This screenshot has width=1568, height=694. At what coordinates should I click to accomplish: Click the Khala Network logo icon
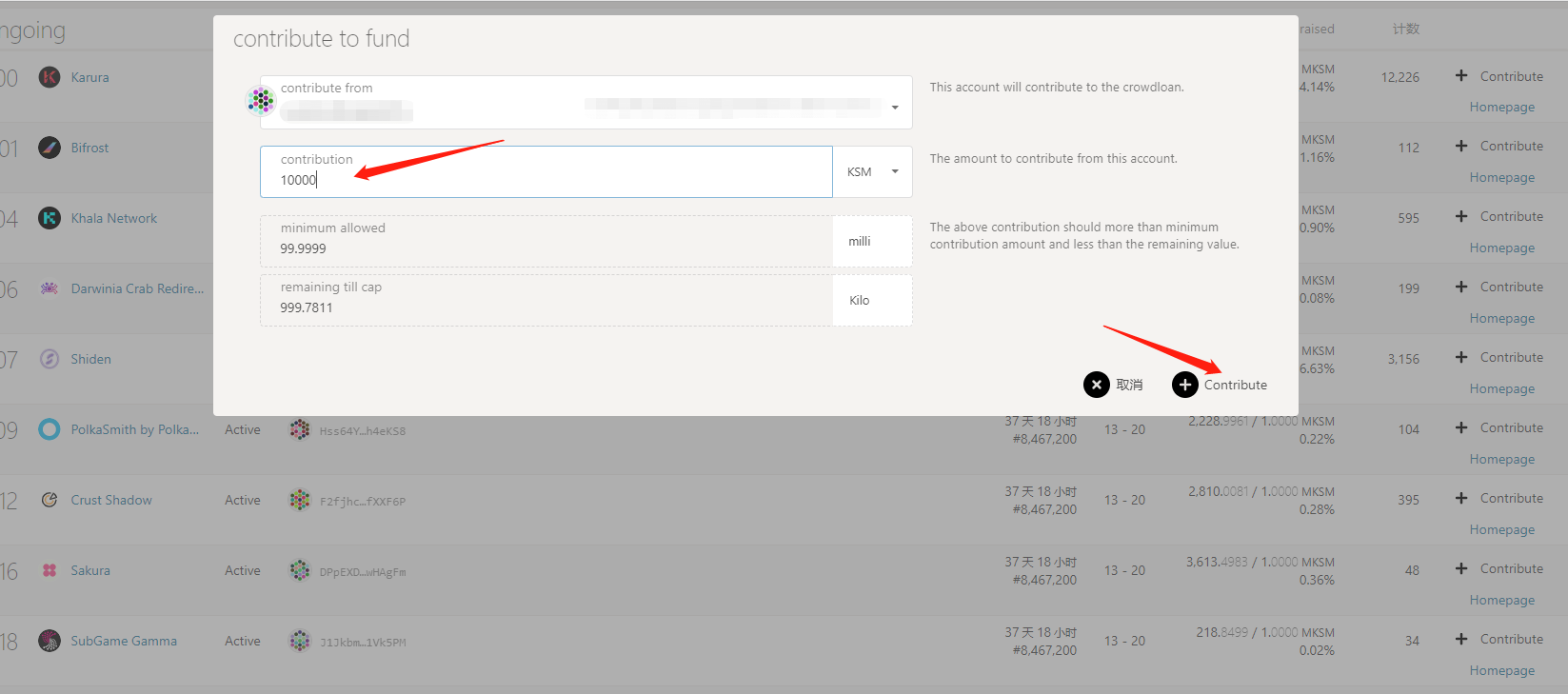point(50,218)
